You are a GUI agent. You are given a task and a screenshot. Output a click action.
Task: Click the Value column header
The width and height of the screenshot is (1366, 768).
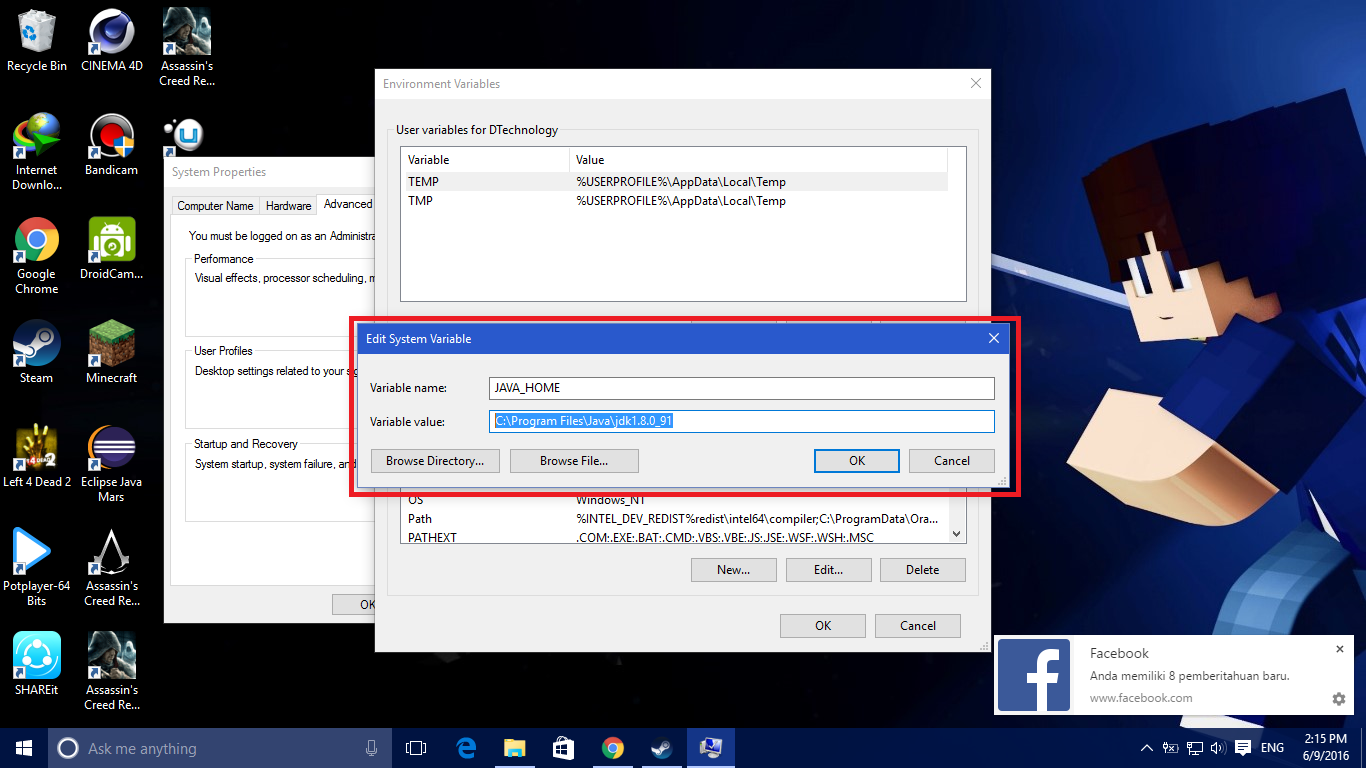[x=758, y=160]
